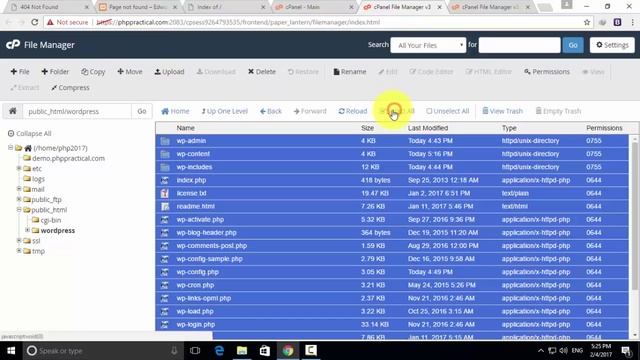The width and height of the screenshot is (640, 360).
Task: Select demo.phppractical.com in the tree
Action: pos(68,158)
